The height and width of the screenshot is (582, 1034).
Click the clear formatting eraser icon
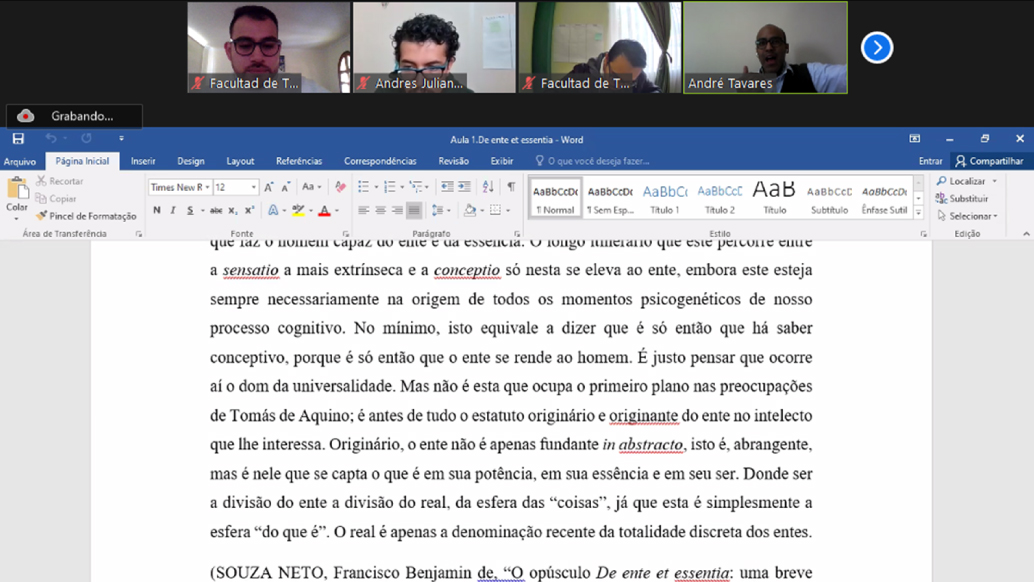click(340, 187)
